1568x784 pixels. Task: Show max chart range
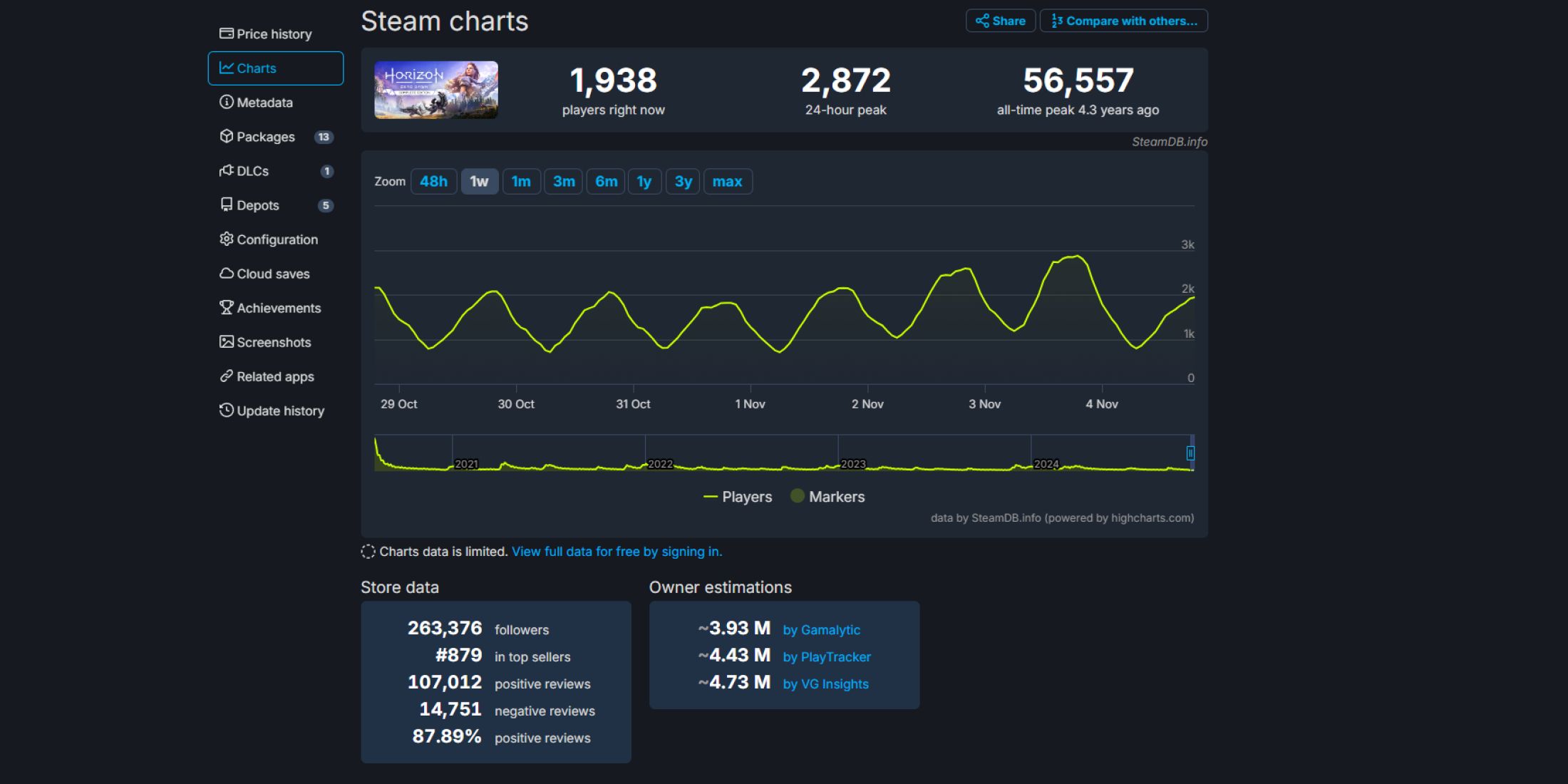tap(727, 181)
